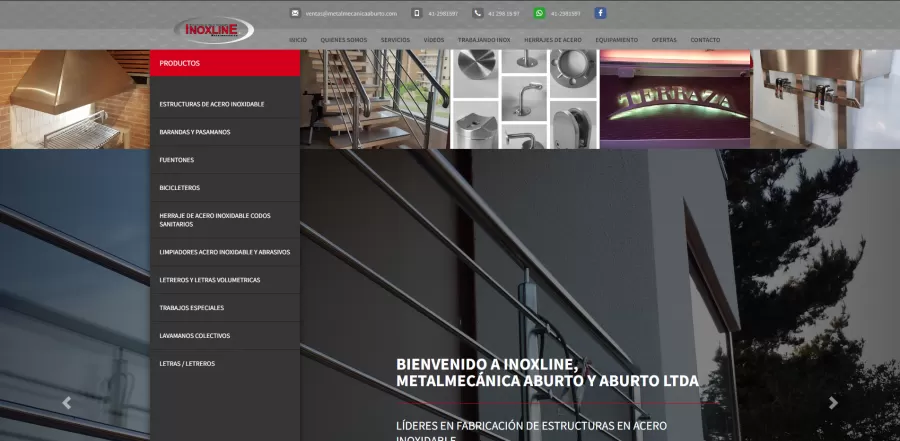This screenshot has height=441, width=900.
Task: Click the ventas email address link
Action: [x=351, y=13]
